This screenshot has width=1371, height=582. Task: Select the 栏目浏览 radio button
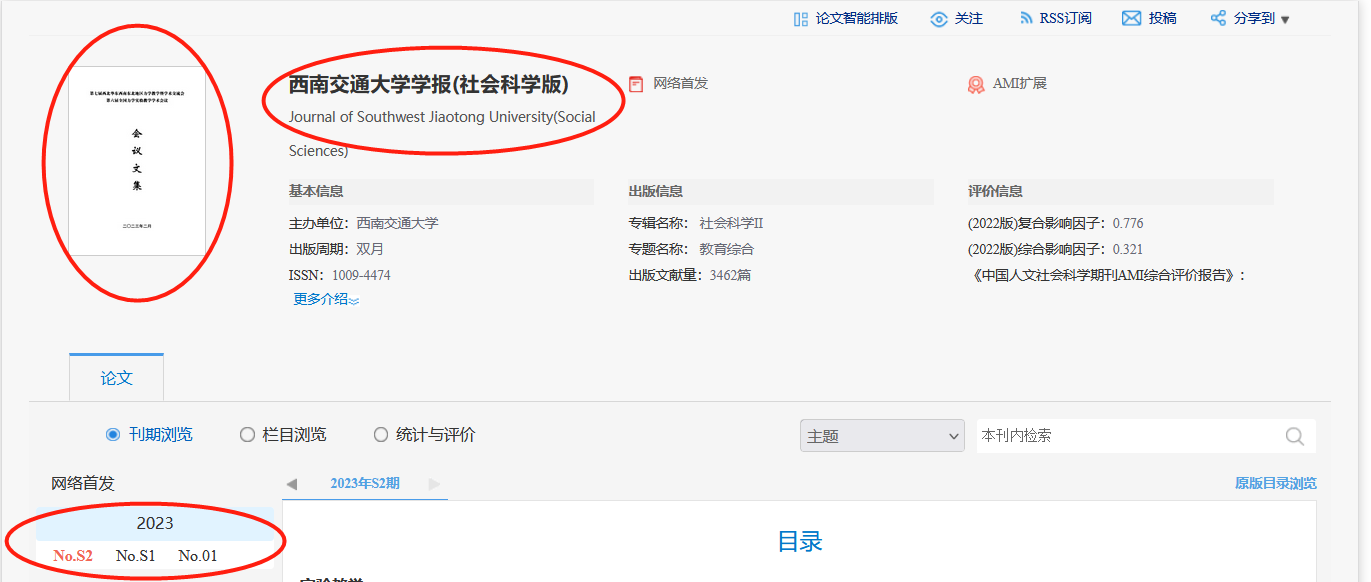[x=247, y=435]
